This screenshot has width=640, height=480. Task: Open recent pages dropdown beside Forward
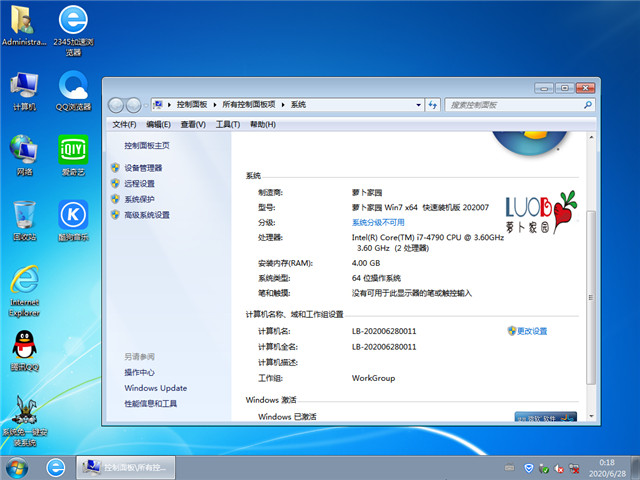point(146,106)
